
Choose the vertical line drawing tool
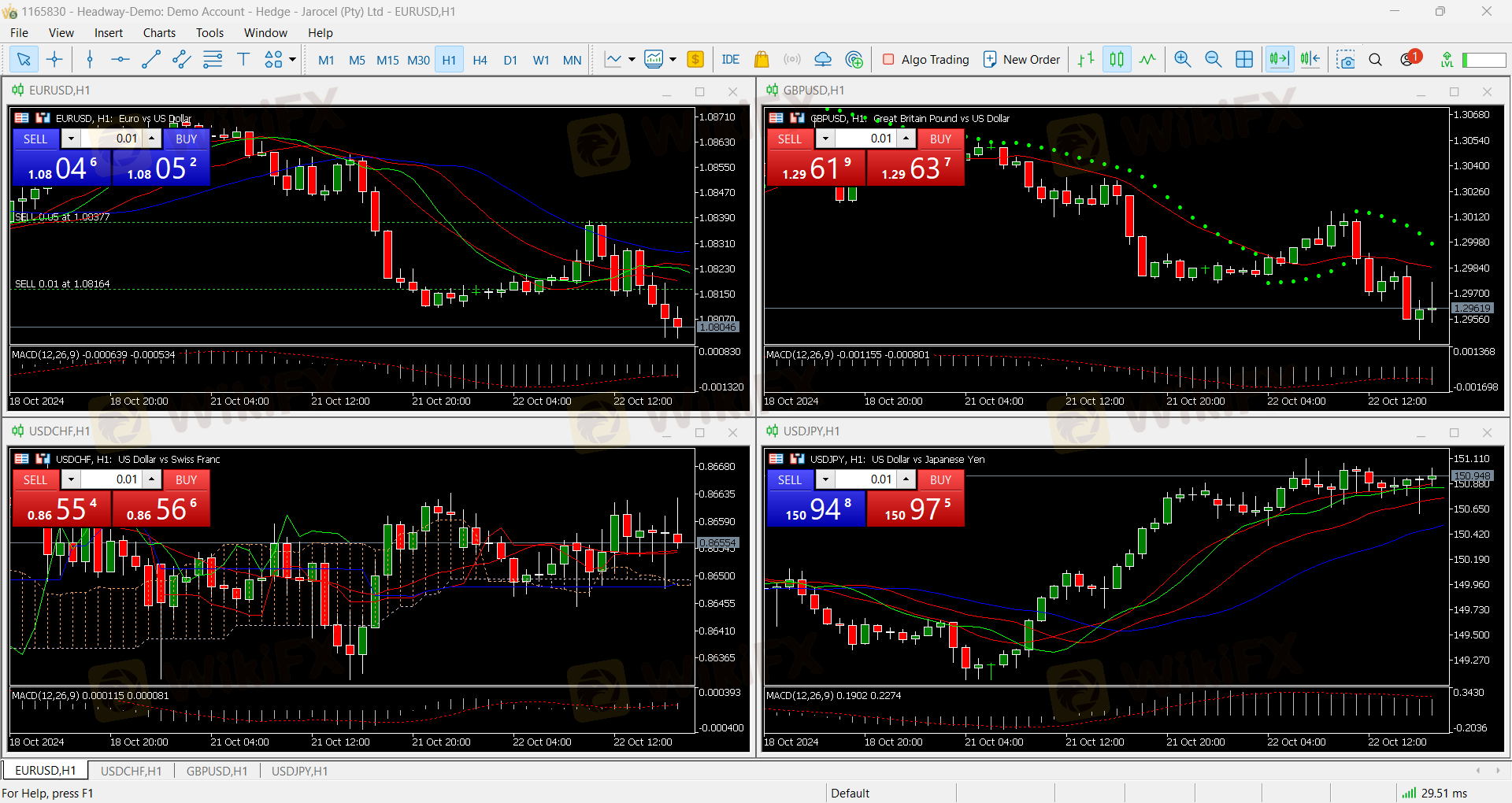[x=90, y=59]
